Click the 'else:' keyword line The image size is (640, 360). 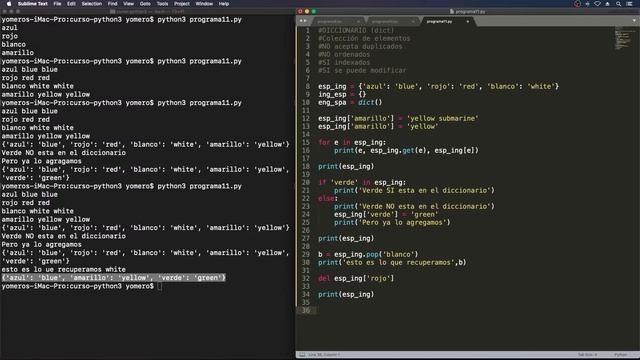coord(328,198)
